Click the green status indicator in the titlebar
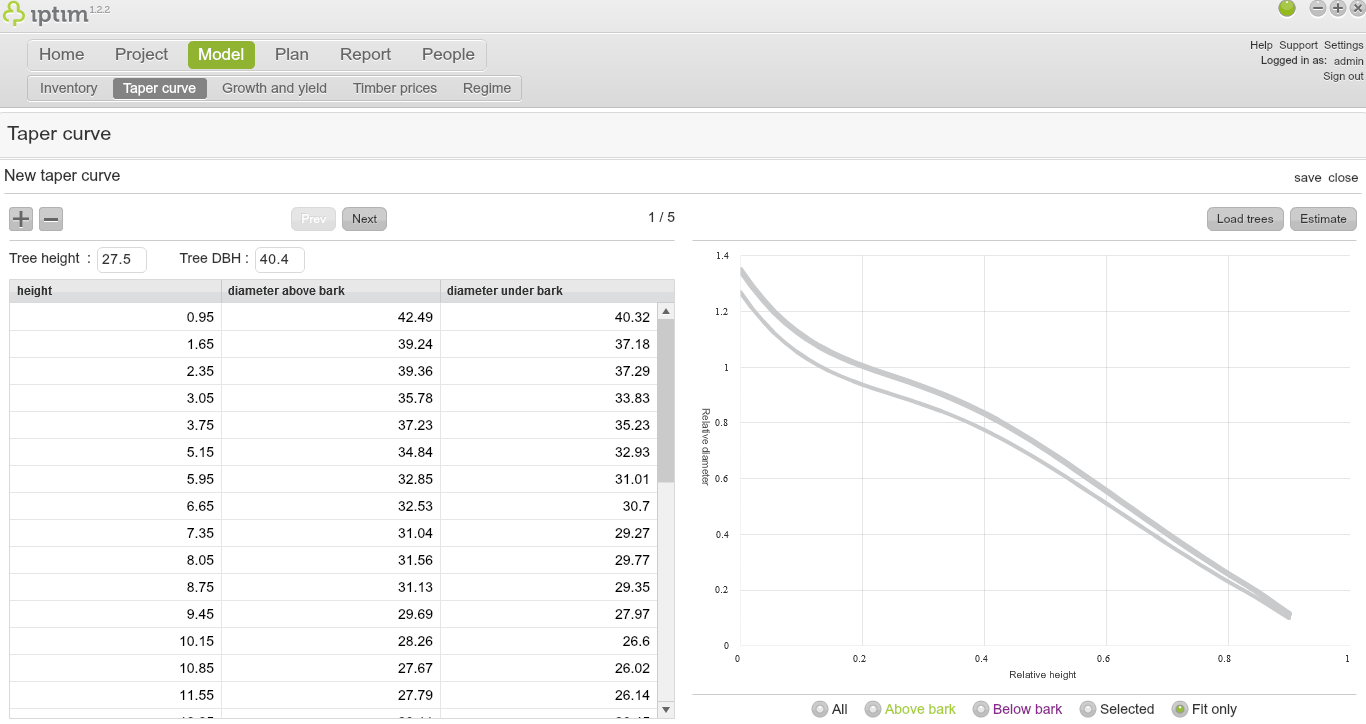Image resolution: width=1366 pixels, height=724 pixels. [1287, 9]
